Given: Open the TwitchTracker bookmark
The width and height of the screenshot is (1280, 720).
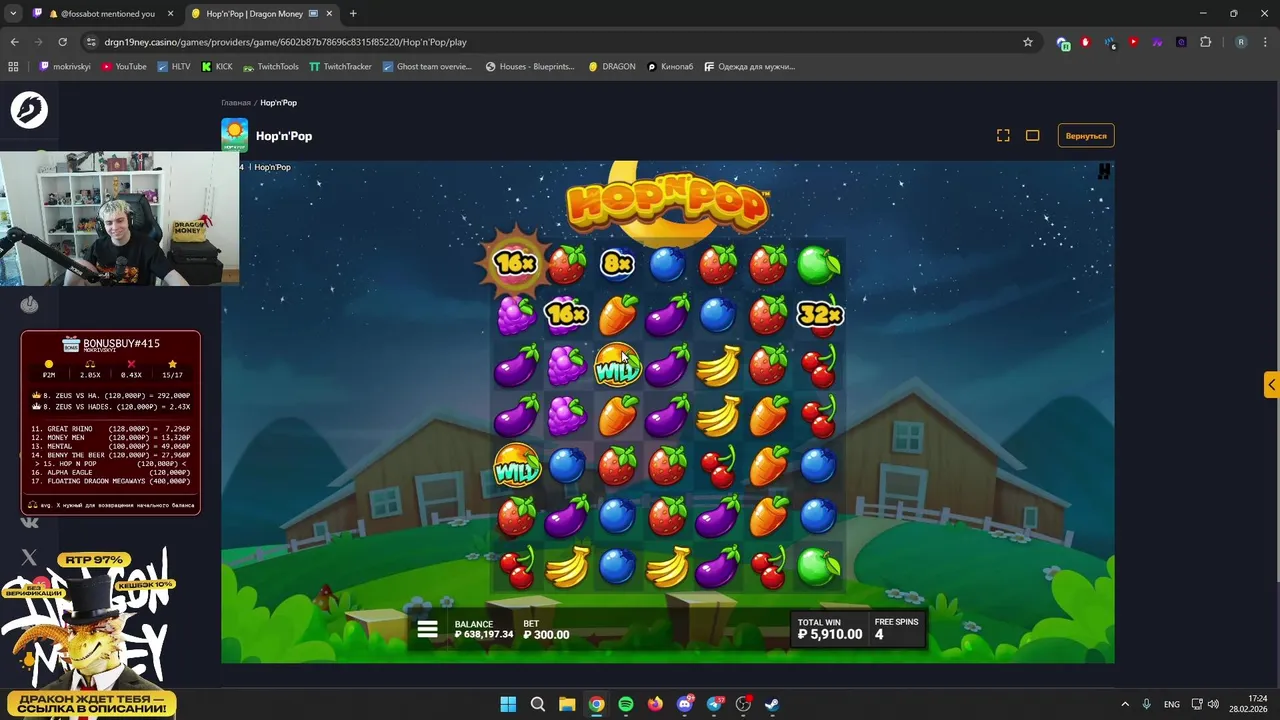Looking at the screenshot, I should tap(340, 66).
